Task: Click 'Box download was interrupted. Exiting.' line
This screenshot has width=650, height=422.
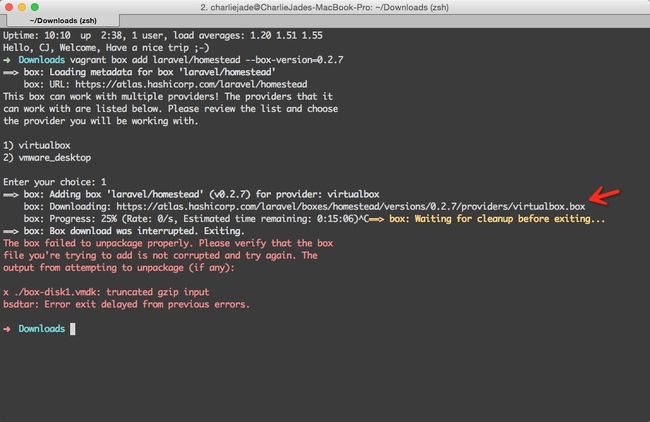Action: [x=124, y=231]
